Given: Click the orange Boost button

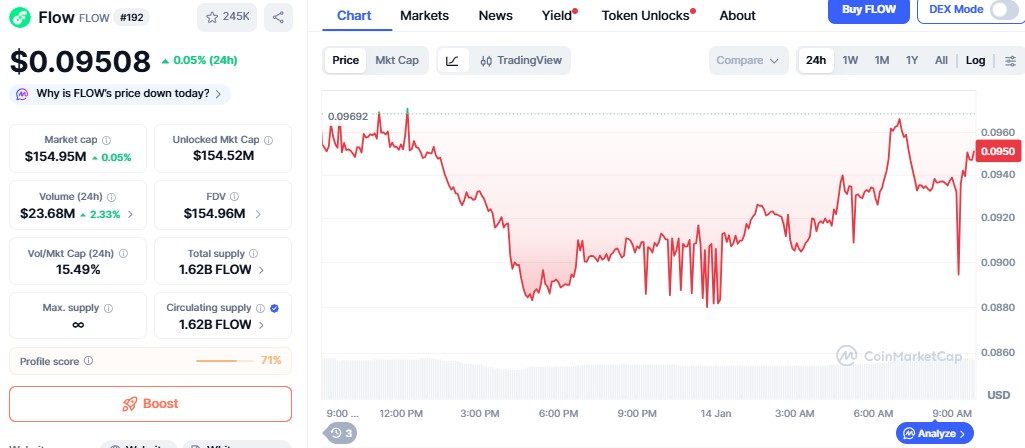Looking at the screenshot, I should pyautogui.click(x=150, y=404).
